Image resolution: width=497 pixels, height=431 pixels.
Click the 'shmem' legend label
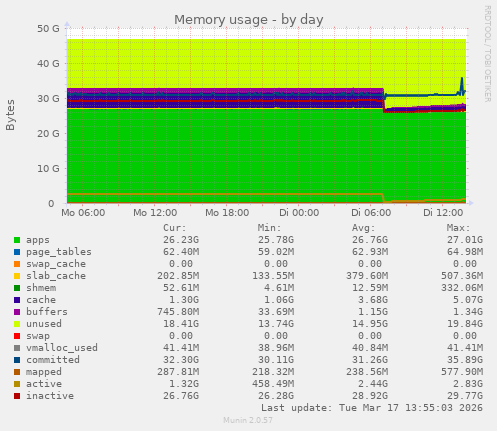coord(41,288)
